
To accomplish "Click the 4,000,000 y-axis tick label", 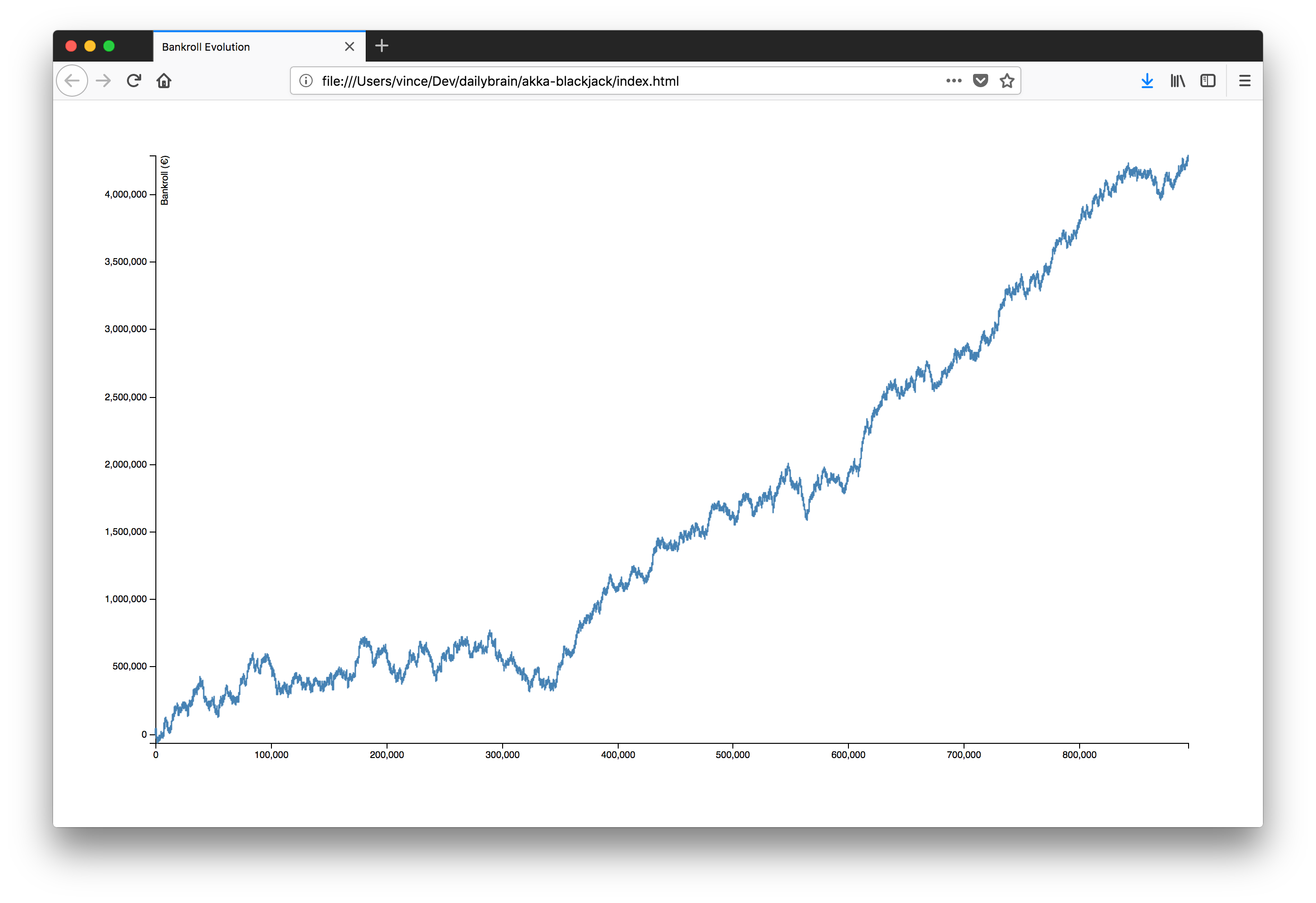I will pyautogui.click(x=126, y=194).
